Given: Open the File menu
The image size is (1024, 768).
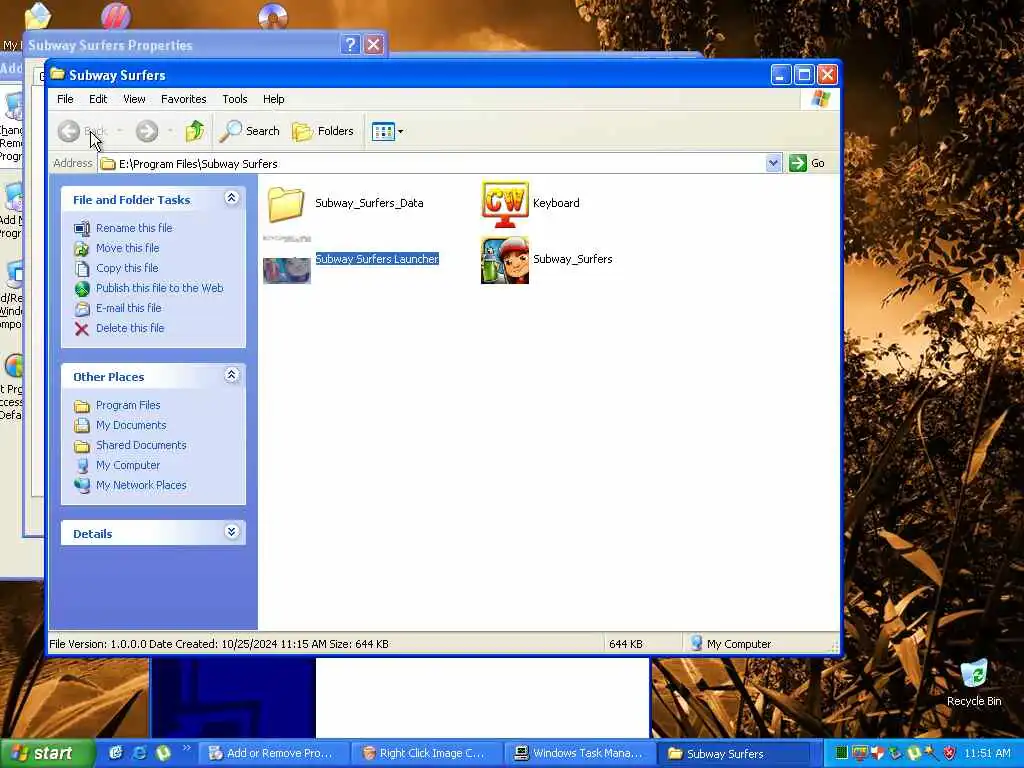Looking at the screenshot, I should tap(65, 99).
